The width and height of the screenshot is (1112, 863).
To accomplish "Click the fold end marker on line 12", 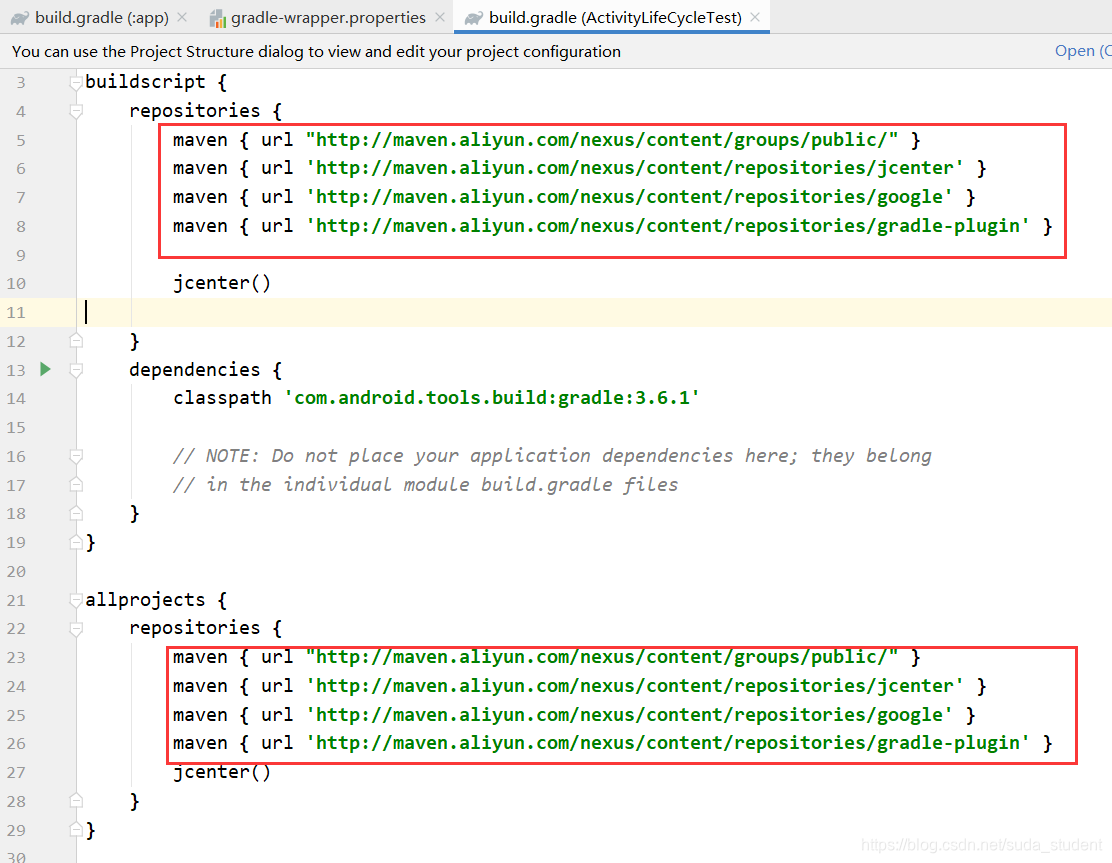I will 76,341.
